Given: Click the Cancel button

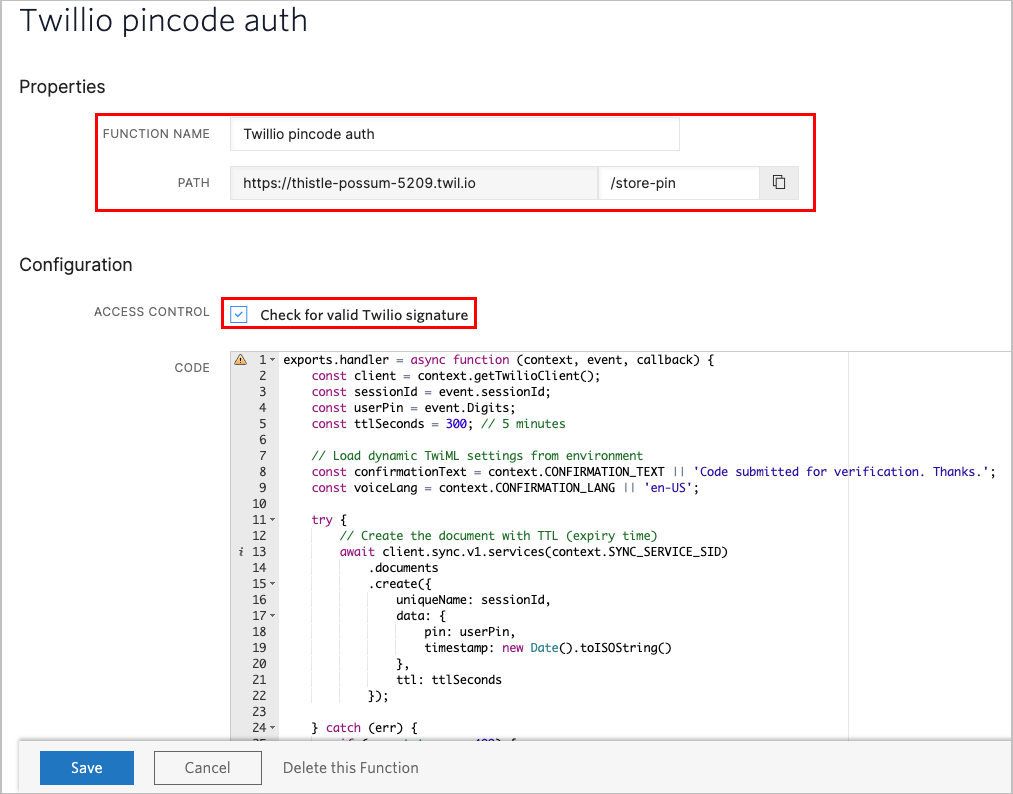Looking at the screenshot, I should point(207,768).
